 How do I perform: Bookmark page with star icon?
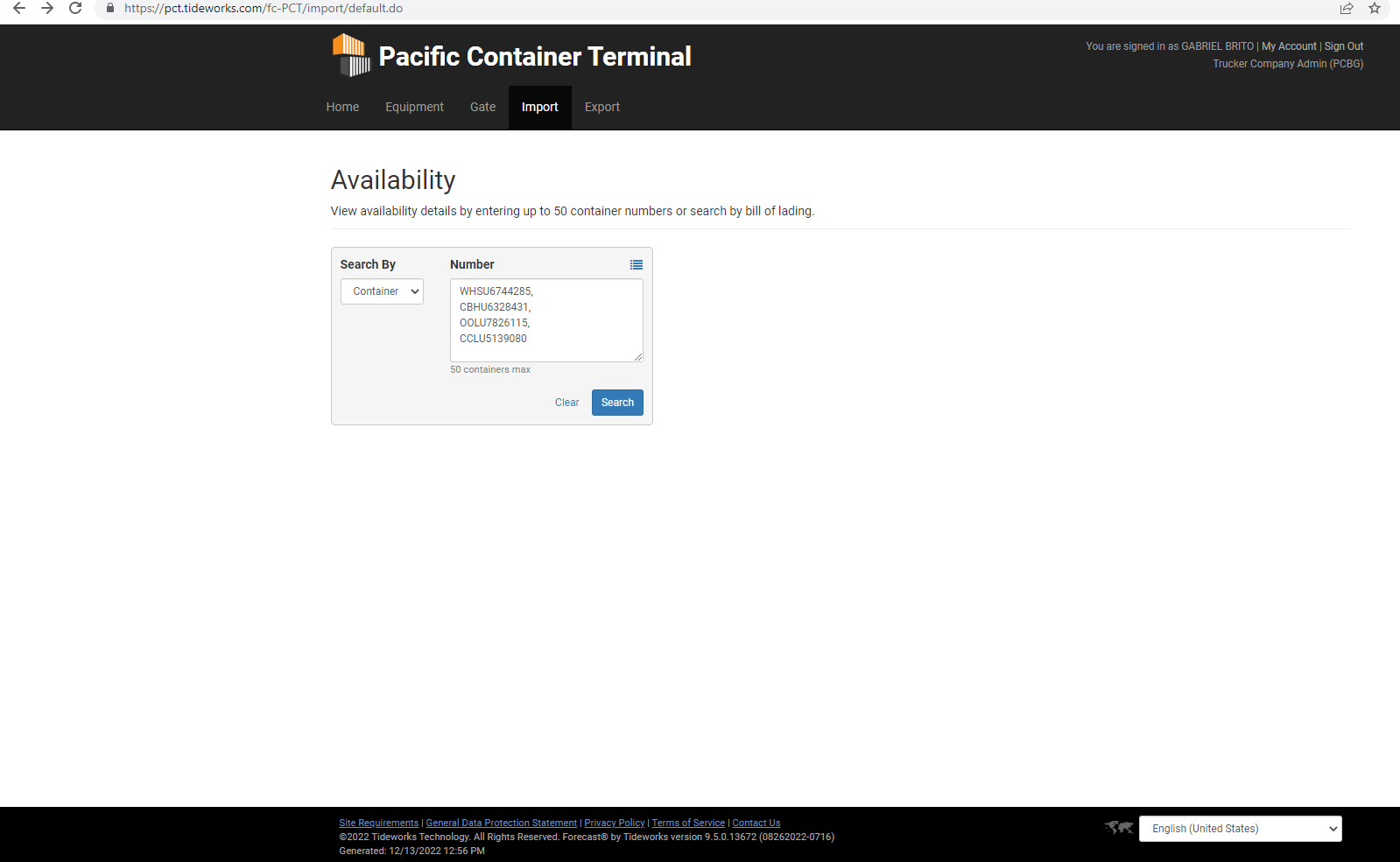coord(1375,8)
